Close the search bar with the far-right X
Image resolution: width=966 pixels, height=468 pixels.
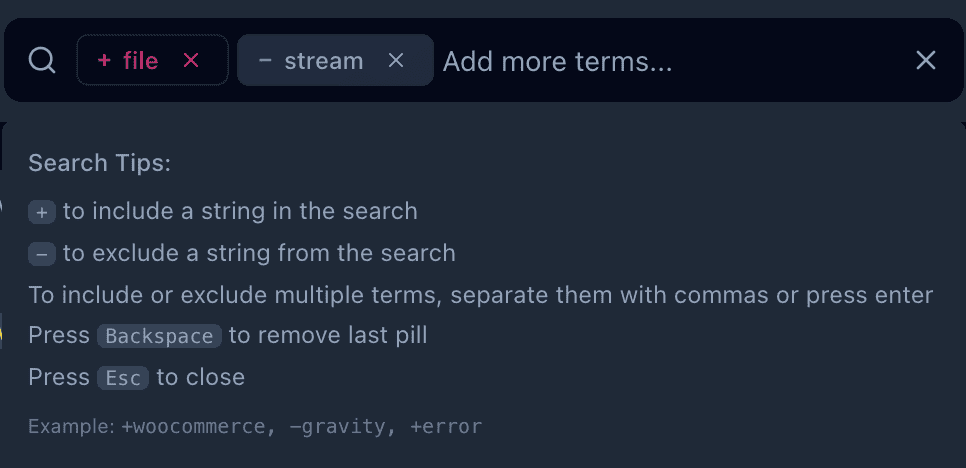pos(926,61)
